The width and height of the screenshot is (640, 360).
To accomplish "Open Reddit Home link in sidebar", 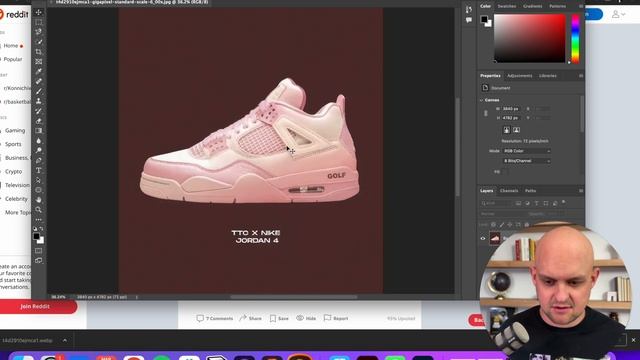I will [11, 46].
